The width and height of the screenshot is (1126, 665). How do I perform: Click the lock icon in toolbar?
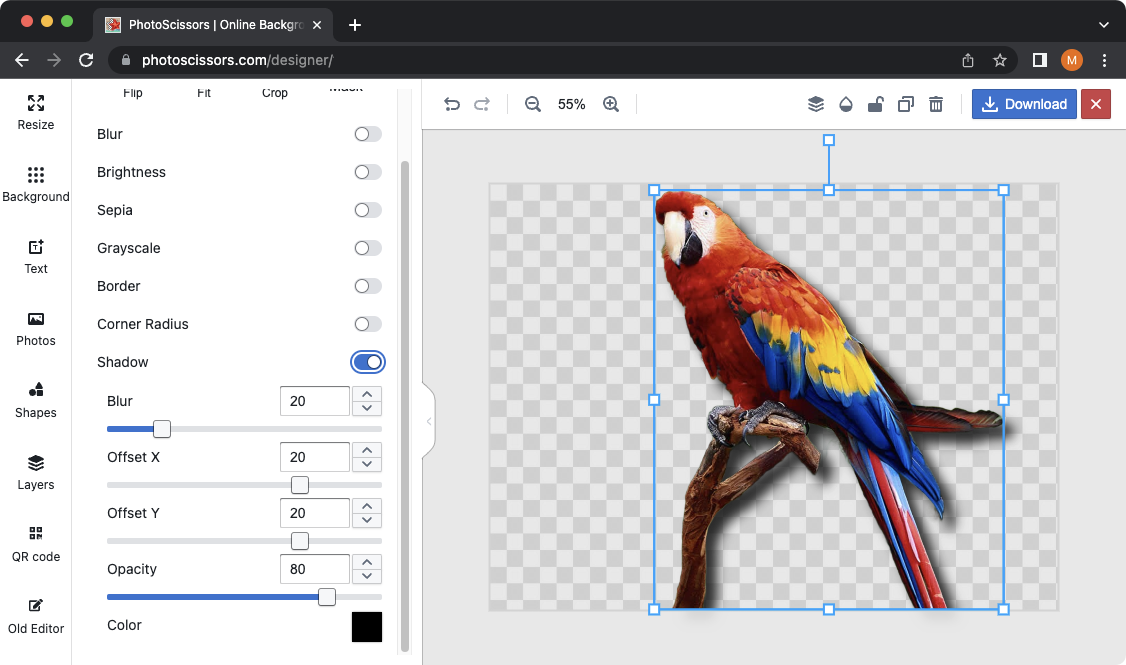click(x=875, y=104)
